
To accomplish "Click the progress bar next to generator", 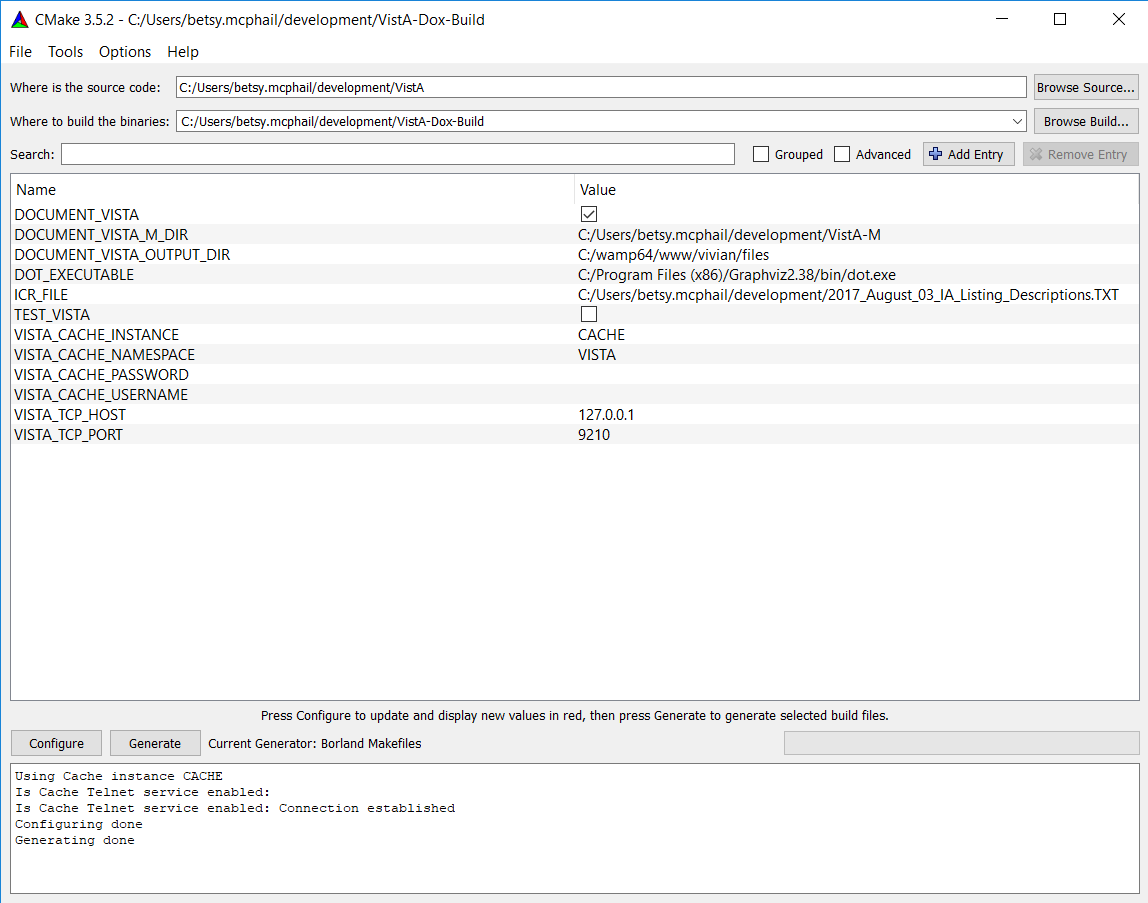I will pos(961,743).
